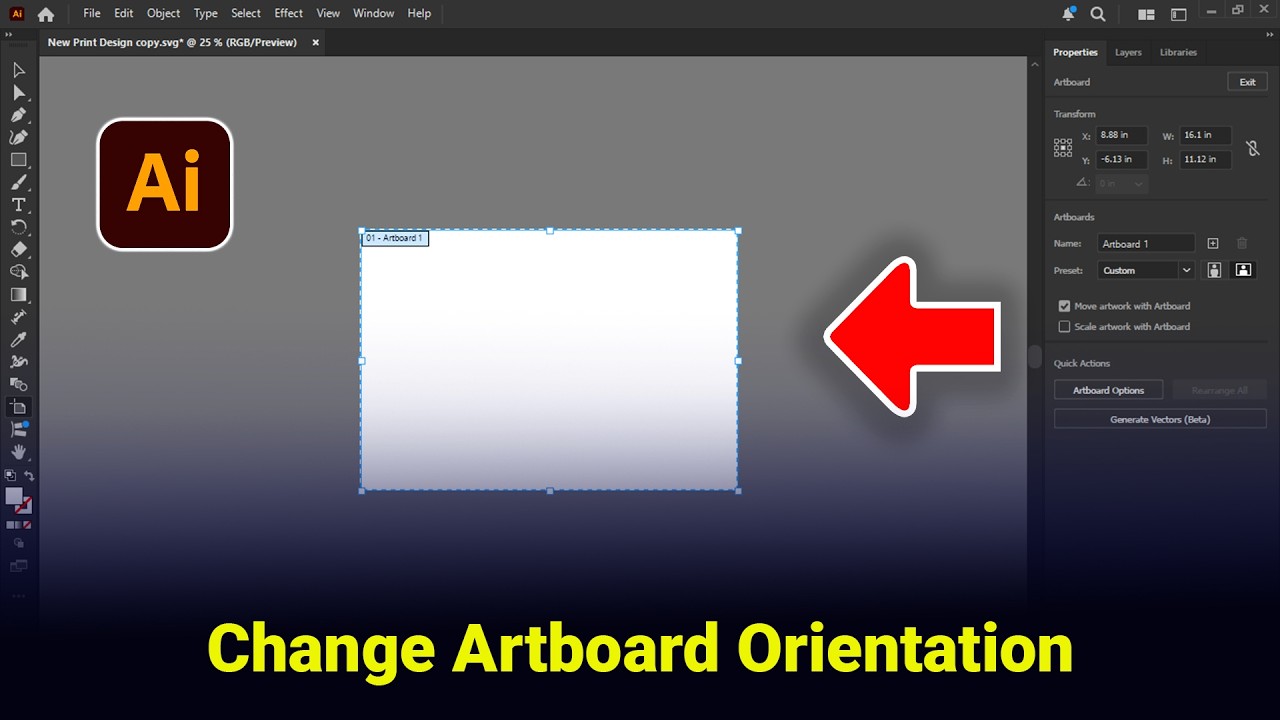This screenshot has width=1280, height=720.
Task: Select the Type tool
Action: point(19,205)
